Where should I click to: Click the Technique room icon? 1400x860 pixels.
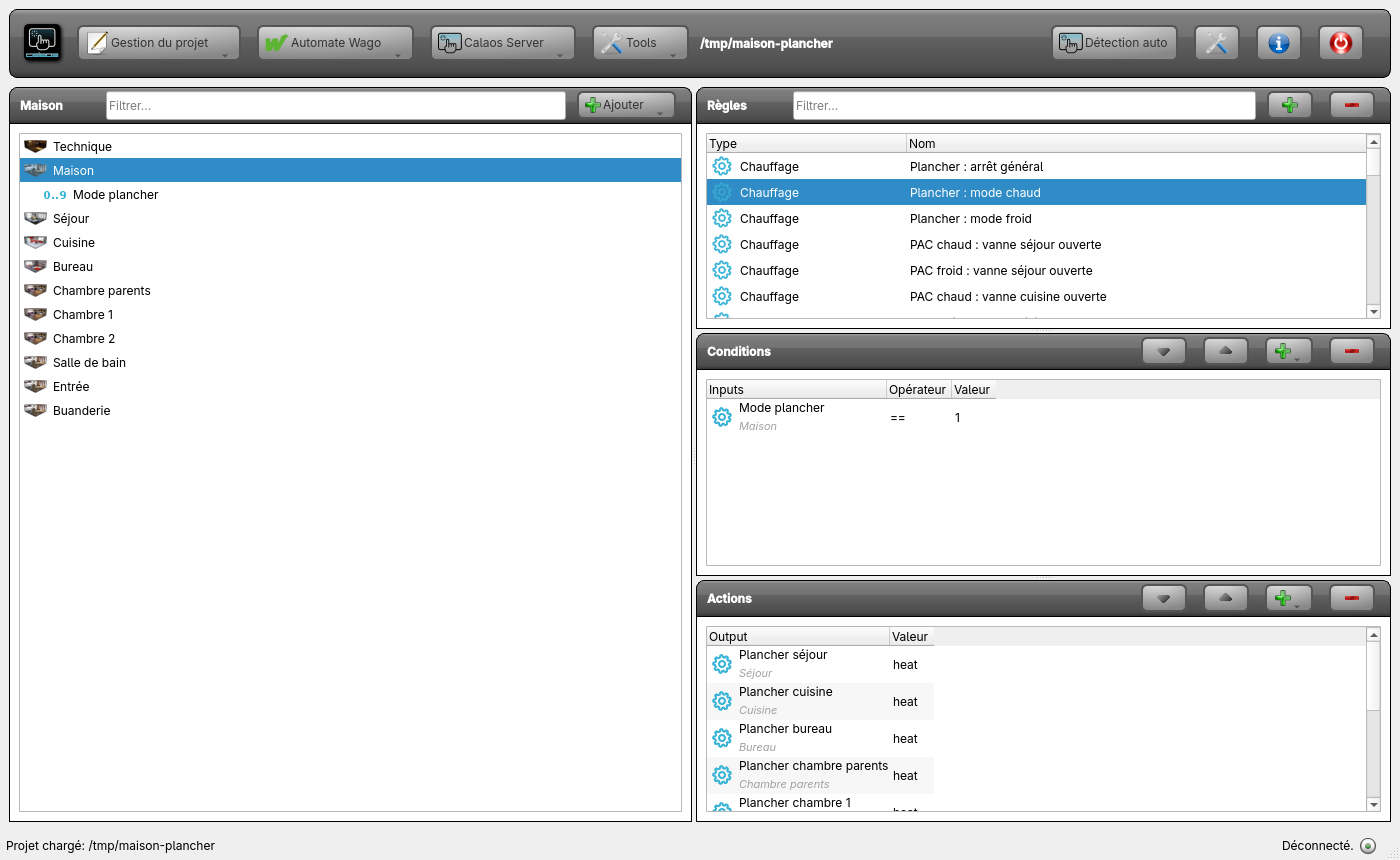[x=36, y=146]
